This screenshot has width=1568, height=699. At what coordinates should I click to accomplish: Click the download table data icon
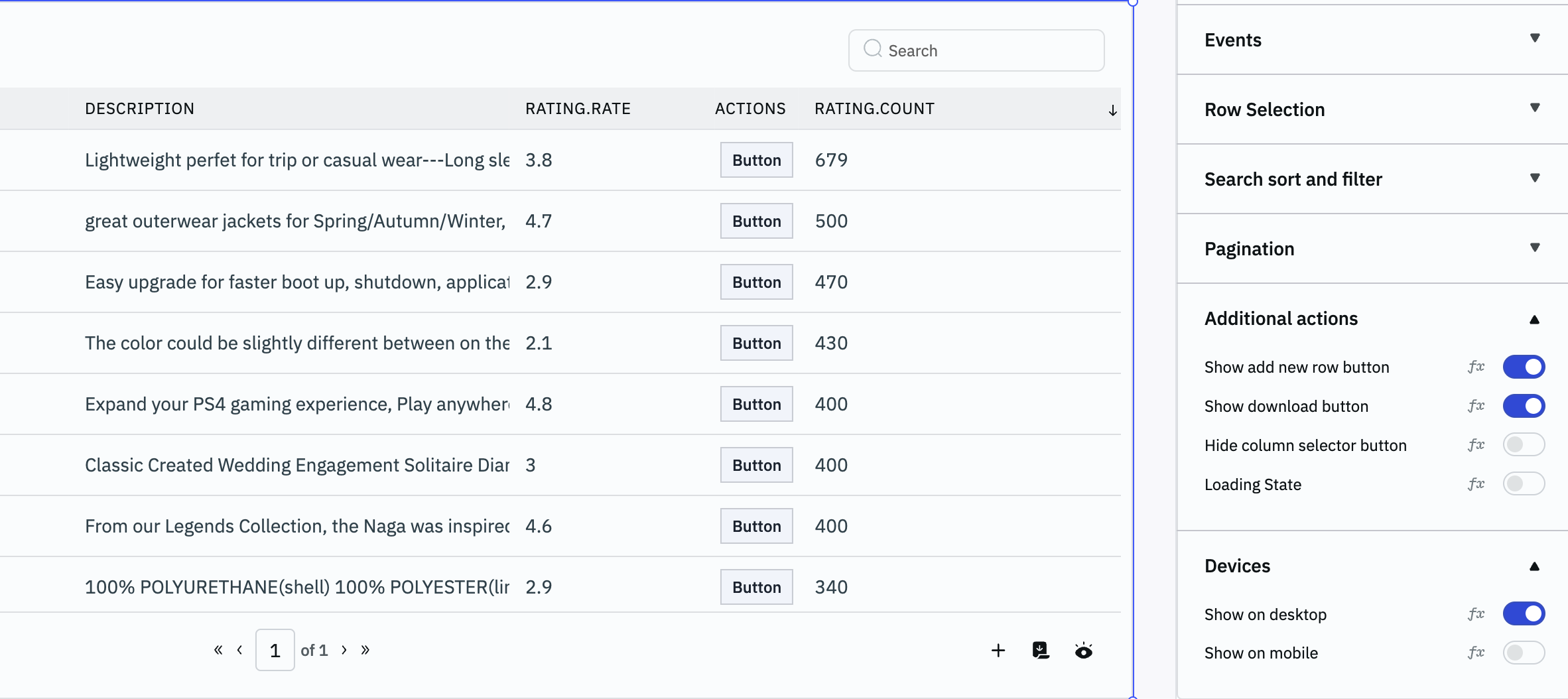coord(1041,651)
